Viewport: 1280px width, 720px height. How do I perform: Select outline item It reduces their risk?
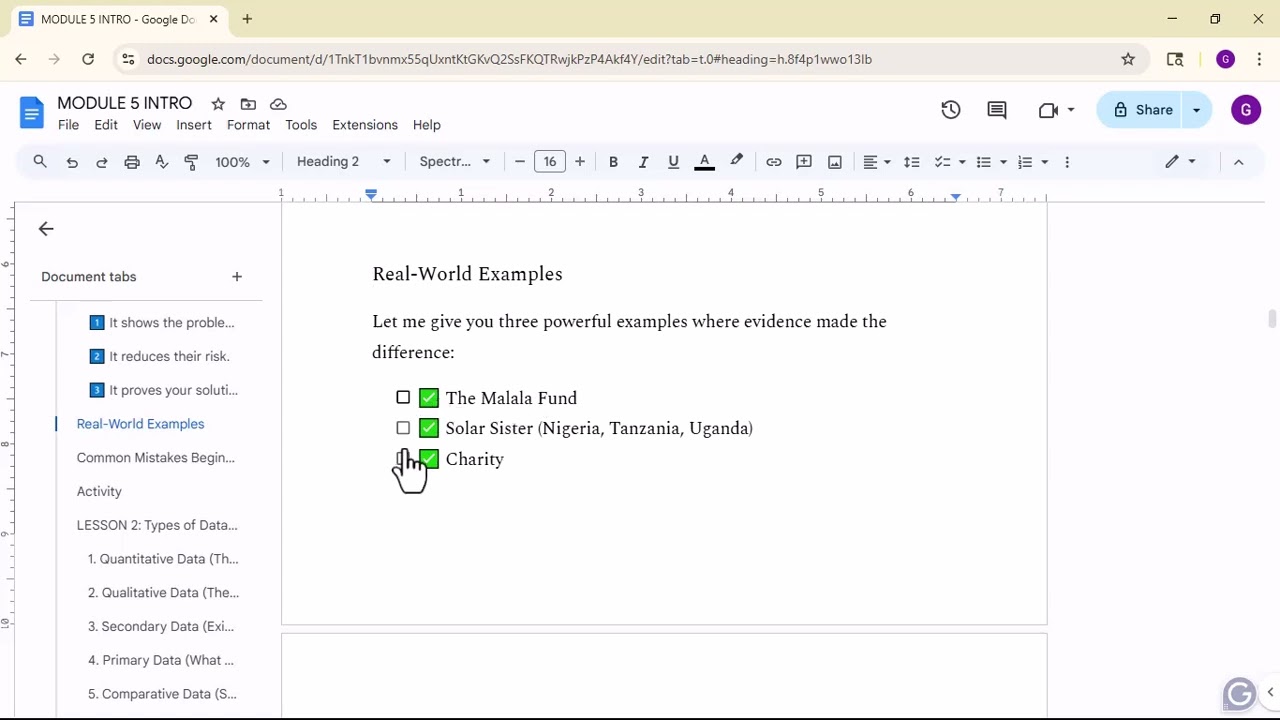[x=160, y=356]
